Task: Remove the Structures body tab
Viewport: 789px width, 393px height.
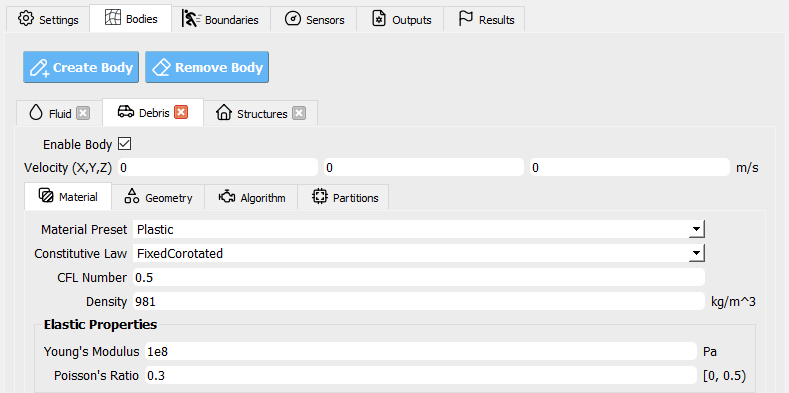Action: [x=299, y=113]
